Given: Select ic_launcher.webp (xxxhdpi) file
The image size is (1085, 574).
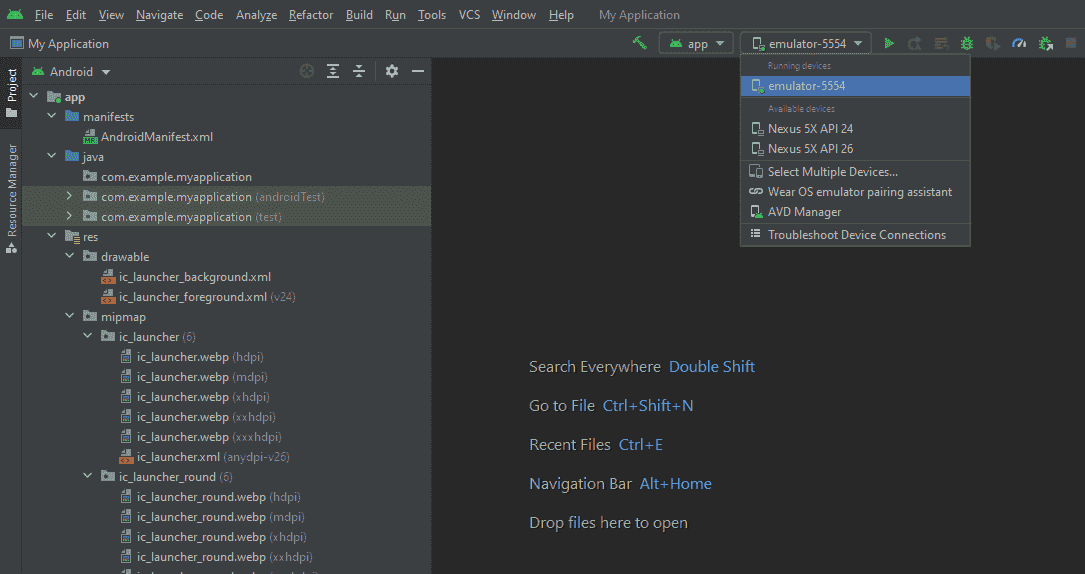Looking at the screenshot, I should coord(209,437).
